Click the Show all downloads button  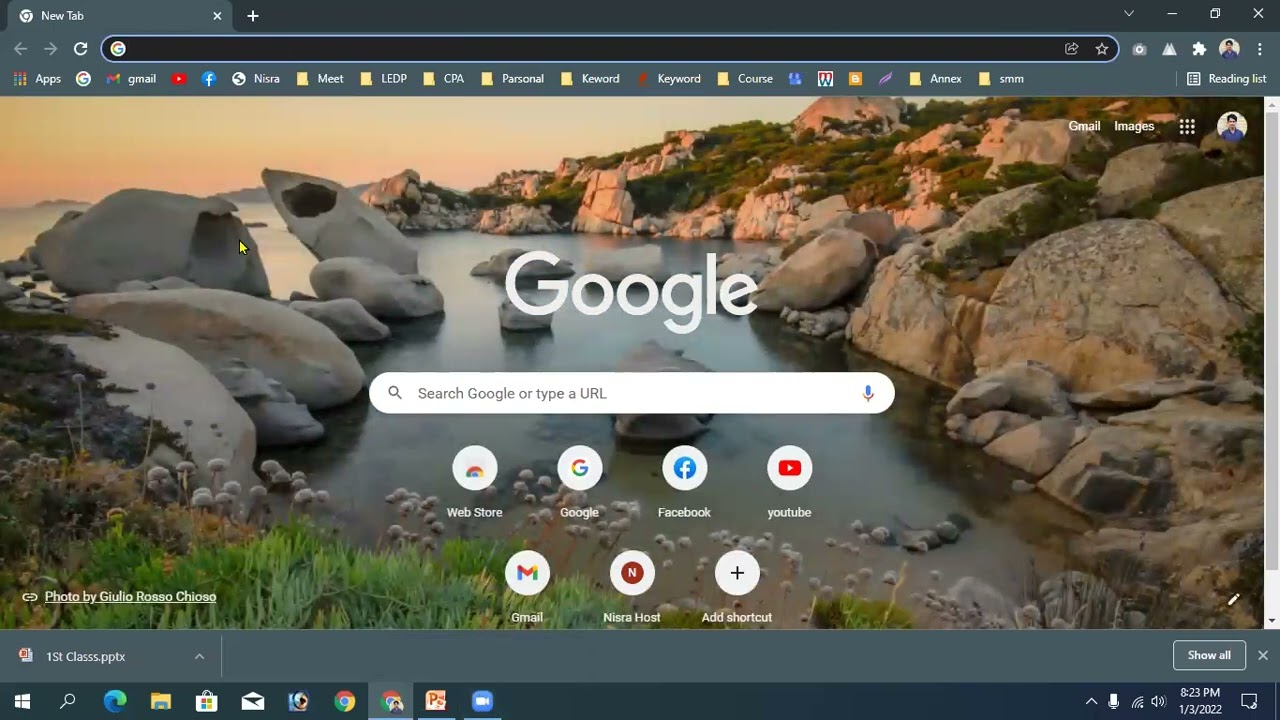(1209, 655)
